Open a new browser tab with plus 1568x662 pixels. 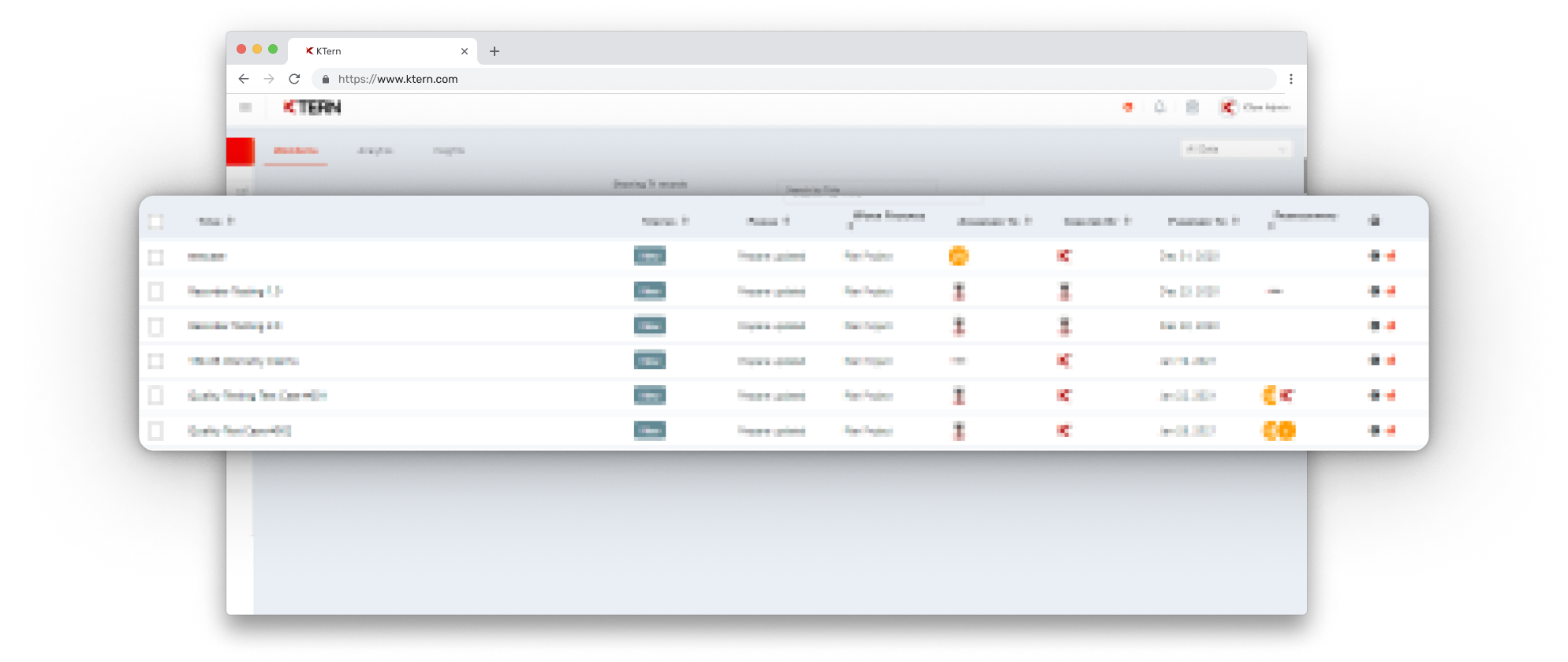coord(495,51)
